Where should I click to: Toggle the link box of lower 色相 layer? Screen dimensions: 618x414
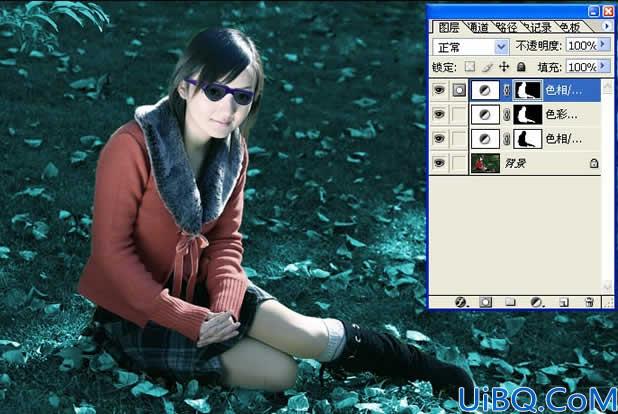point(459,138)
